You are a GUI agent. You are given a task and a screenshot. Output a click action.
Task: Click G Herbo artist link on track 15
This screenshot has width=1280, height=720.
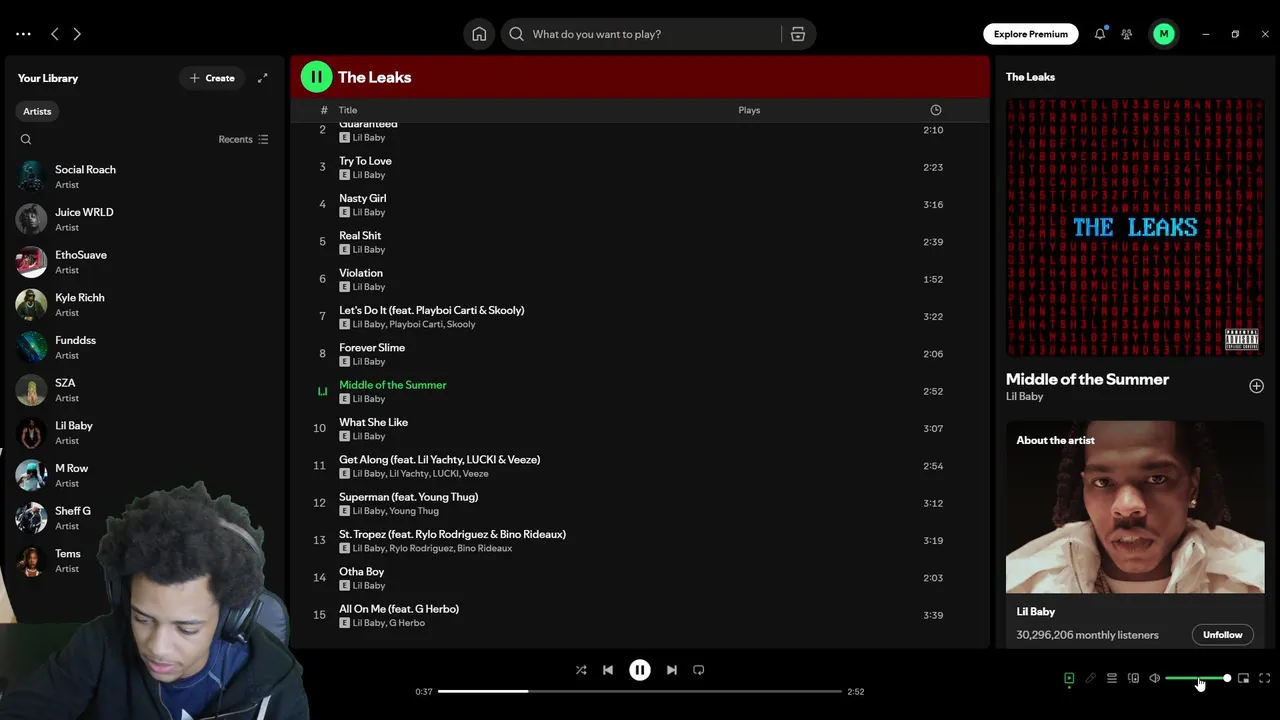pyautogui.click(x=407, y=623)
